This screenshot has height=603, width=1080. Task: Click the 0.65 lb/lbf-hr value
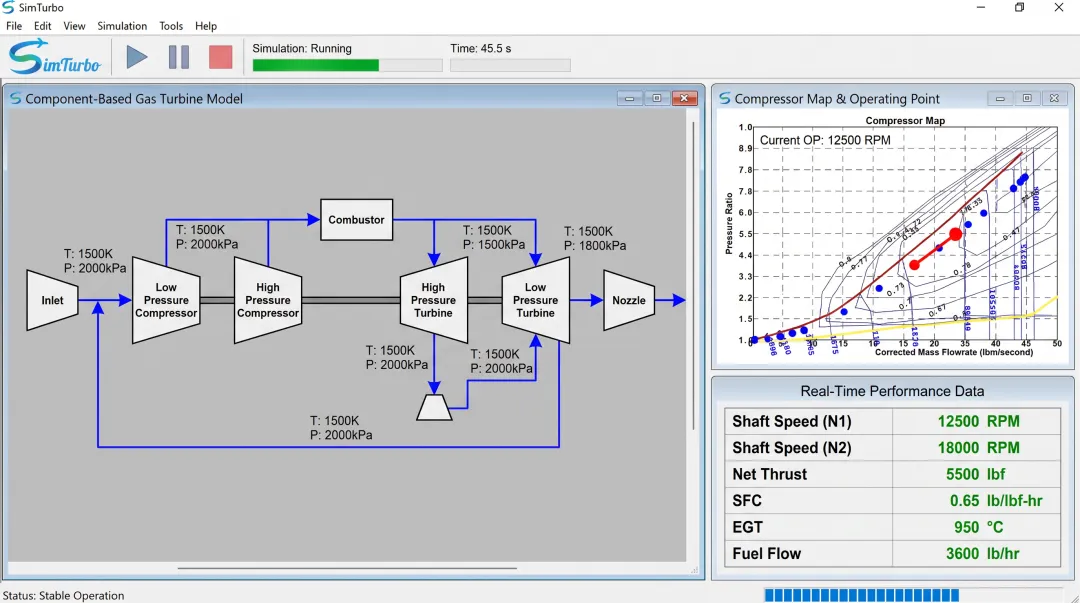pyautogui.click(x=996, y=500)
